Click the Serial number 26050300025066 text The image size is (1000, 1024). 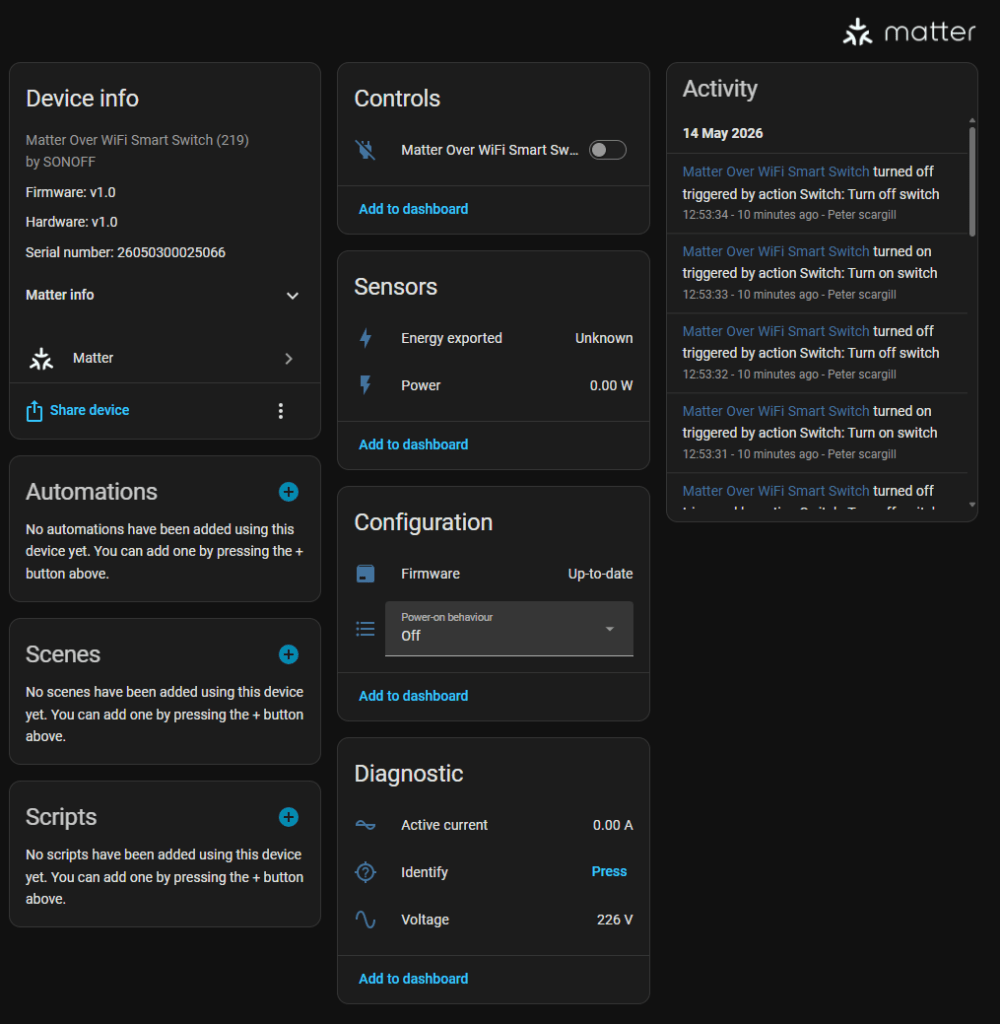click(125, 253)
